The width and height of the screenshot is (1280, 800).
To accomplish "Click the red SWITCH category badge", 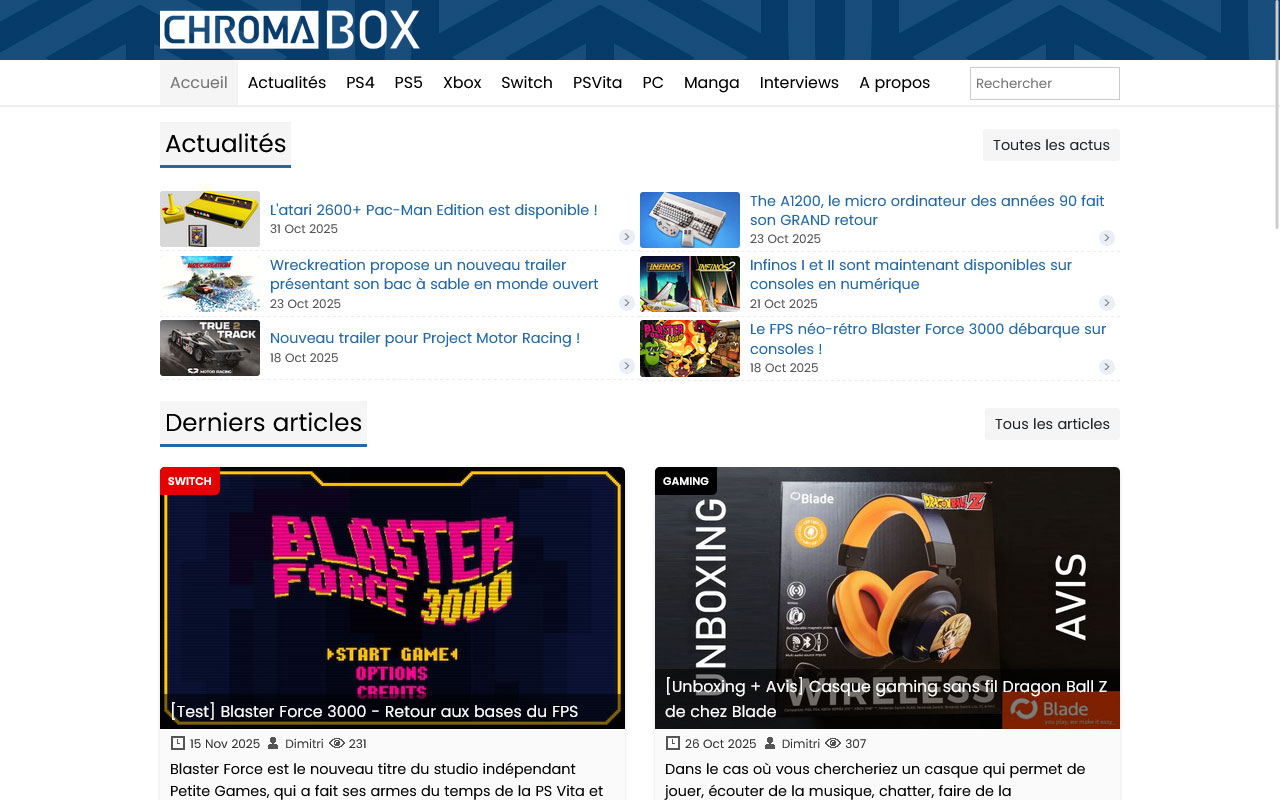I will point(189,481).
